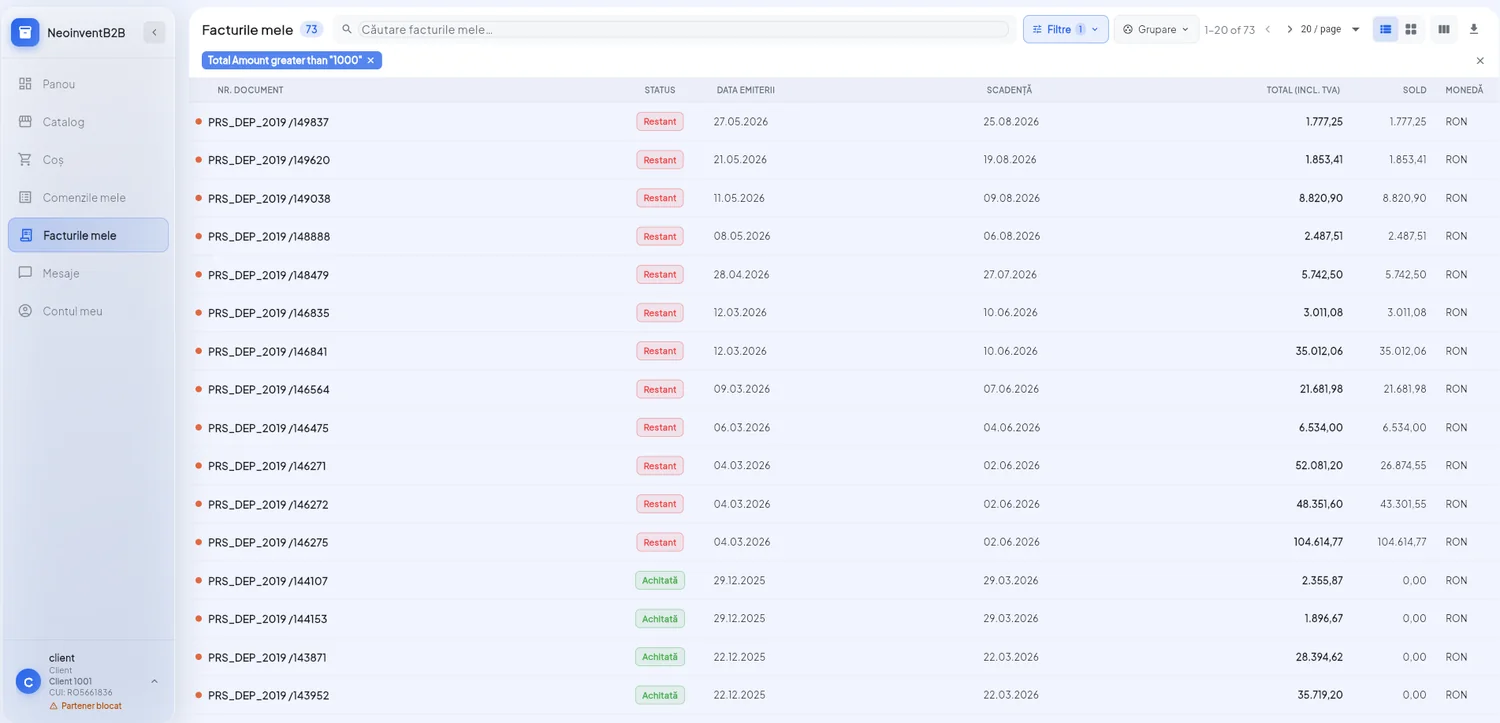Remove the Total Amount greater than 1000 filter chip

click(371, 60)
